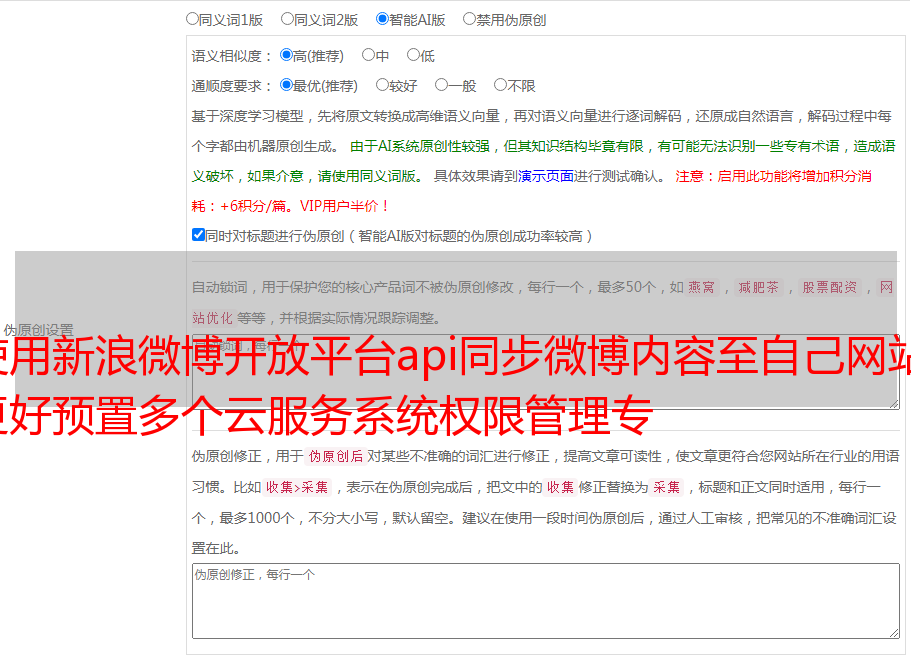Screen dimensions: 911x658
Task: Set 通顺度要求 to 较好
Action: 382,85
